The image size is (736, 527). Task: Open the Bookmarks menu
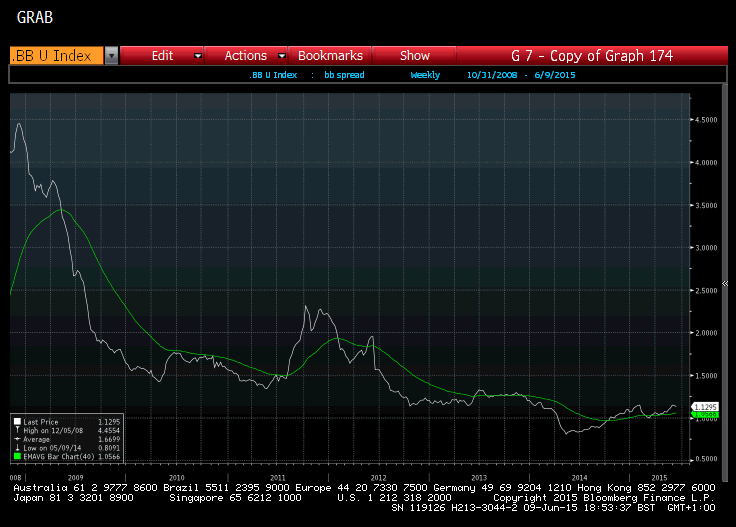330,56
